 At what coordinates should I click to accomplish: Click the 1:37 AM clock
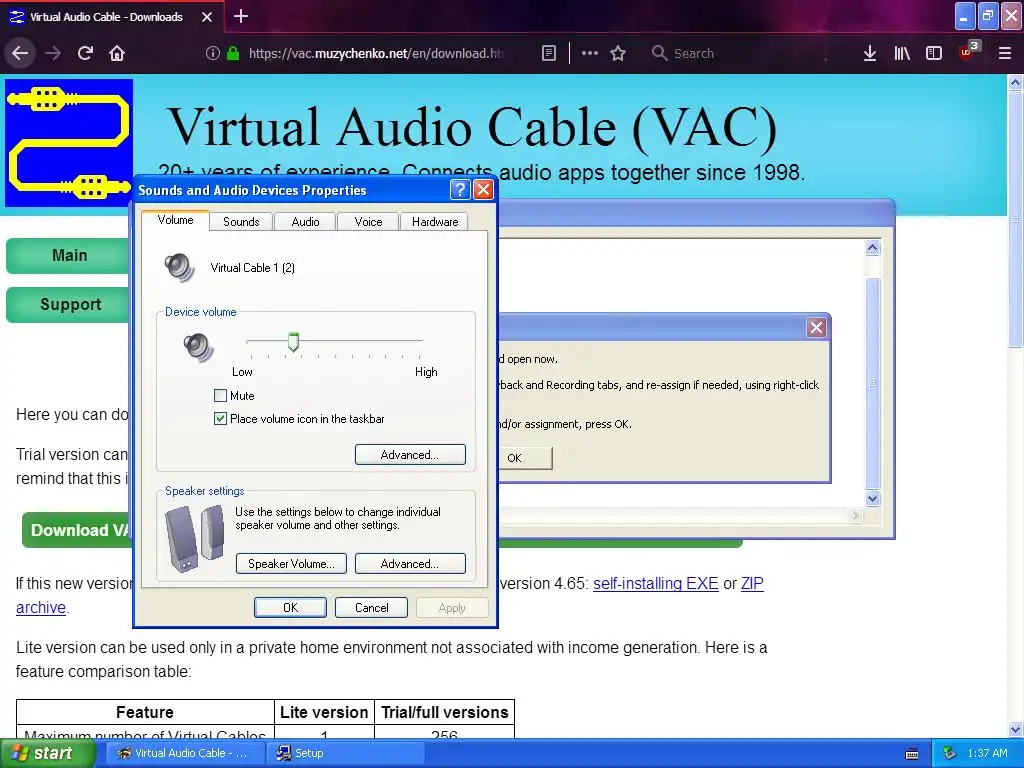[x=987, y=753]
